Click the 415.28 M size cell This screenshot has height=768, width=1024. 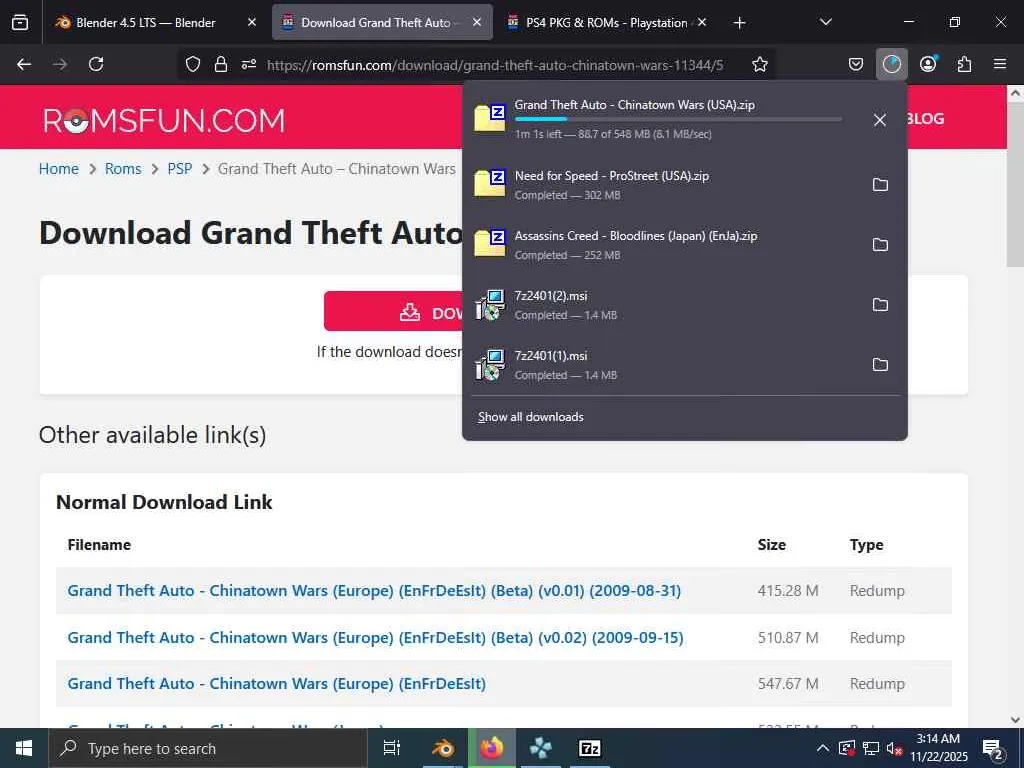click(x=788, y=591)
